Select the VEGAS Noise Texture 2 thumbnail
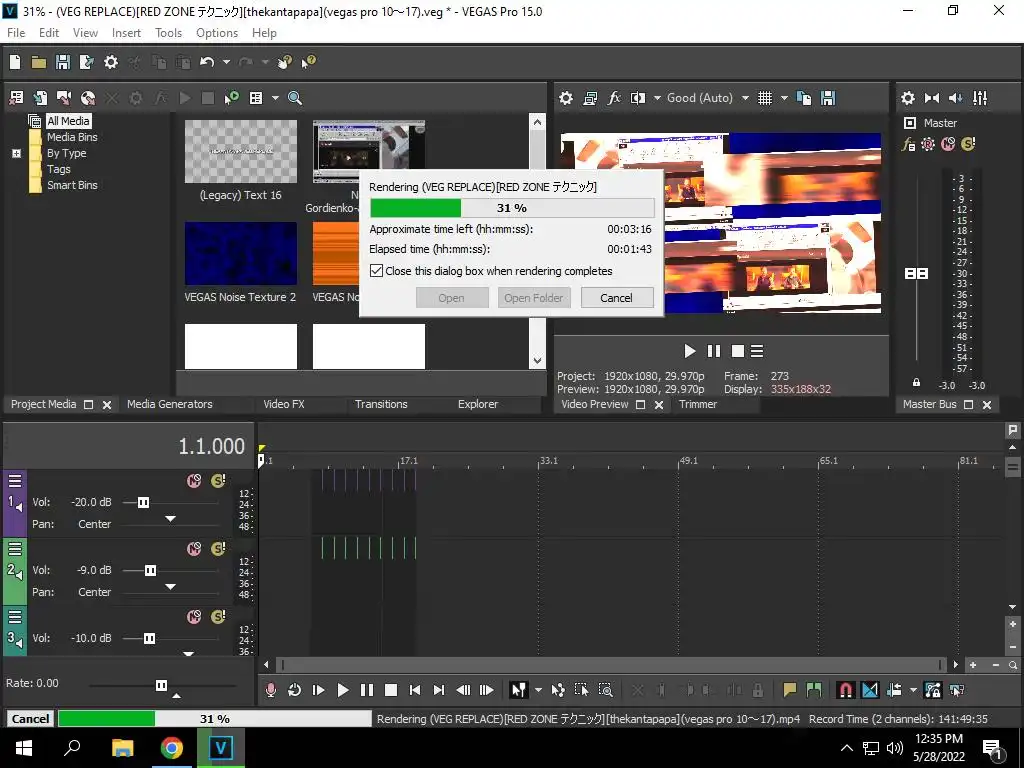 click(x=241, y=253)
